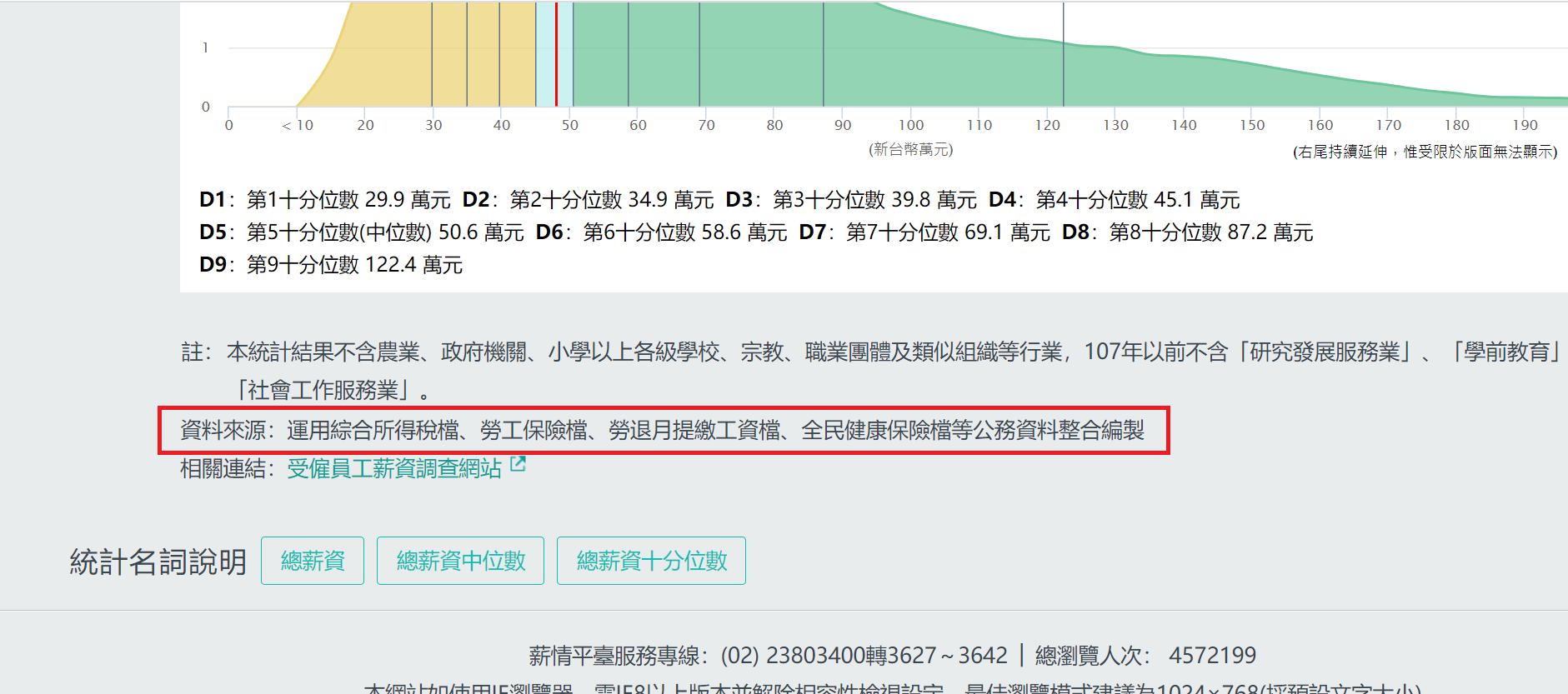1568x694 pixels.
Task: Click the D5 中位數 50.6 萬元 label
Action: (362, 232)
